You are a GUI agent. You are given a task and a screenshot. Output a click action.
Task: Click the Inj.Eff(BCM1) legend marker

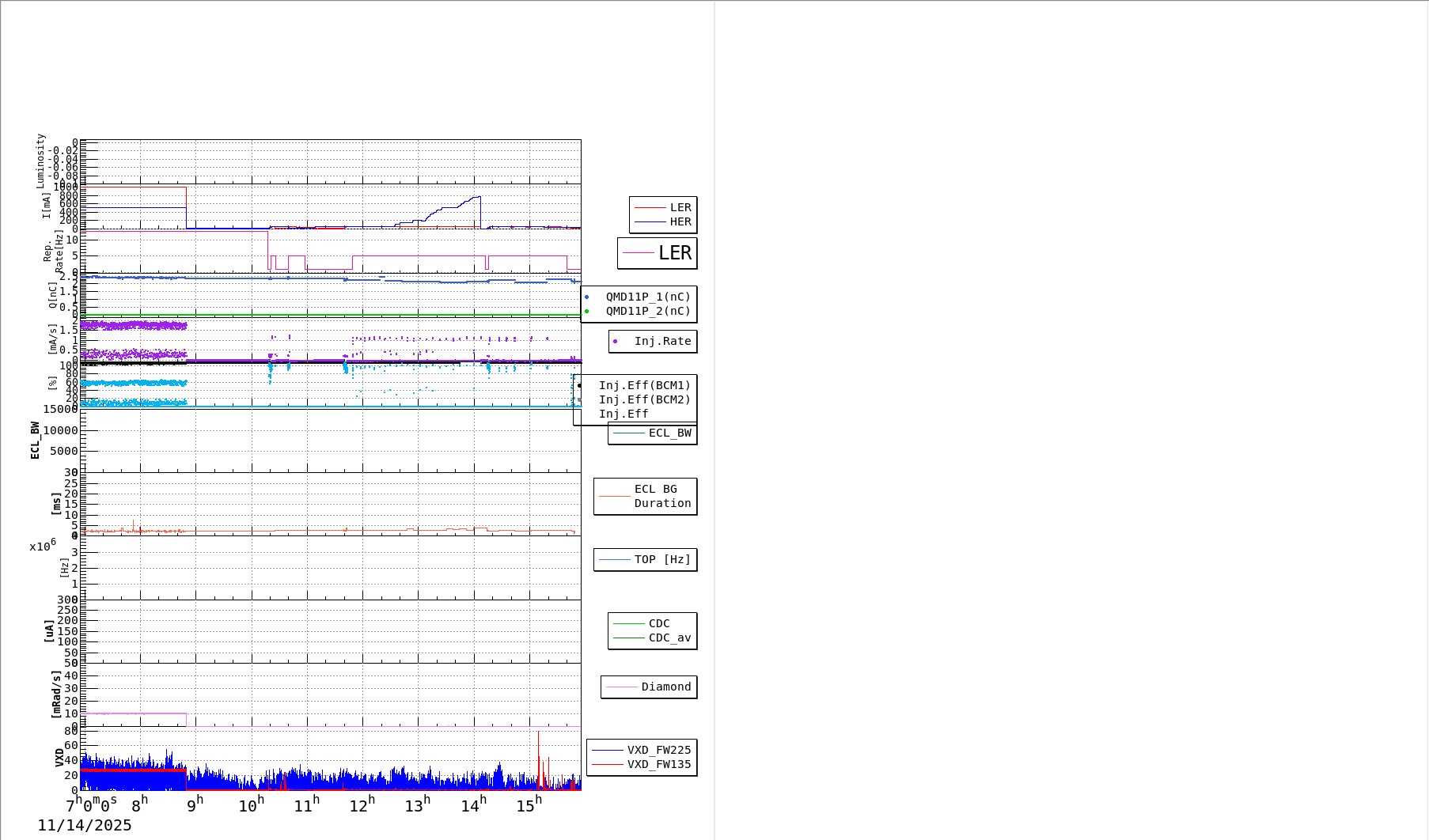pyautogui.click(x=580, y=386)
